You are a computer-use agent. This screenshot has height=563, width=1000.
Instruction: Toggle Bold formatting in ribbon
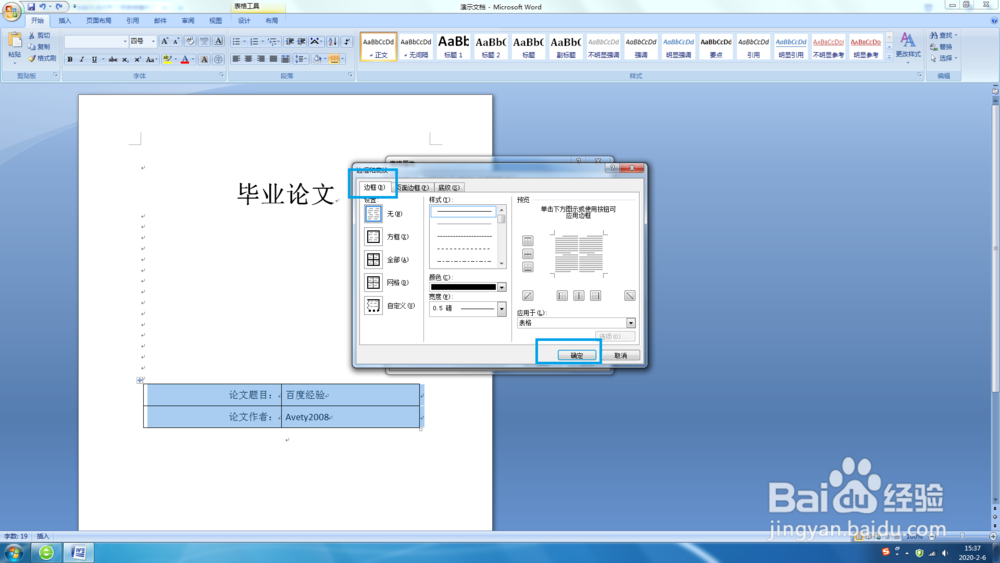point(70,59)
